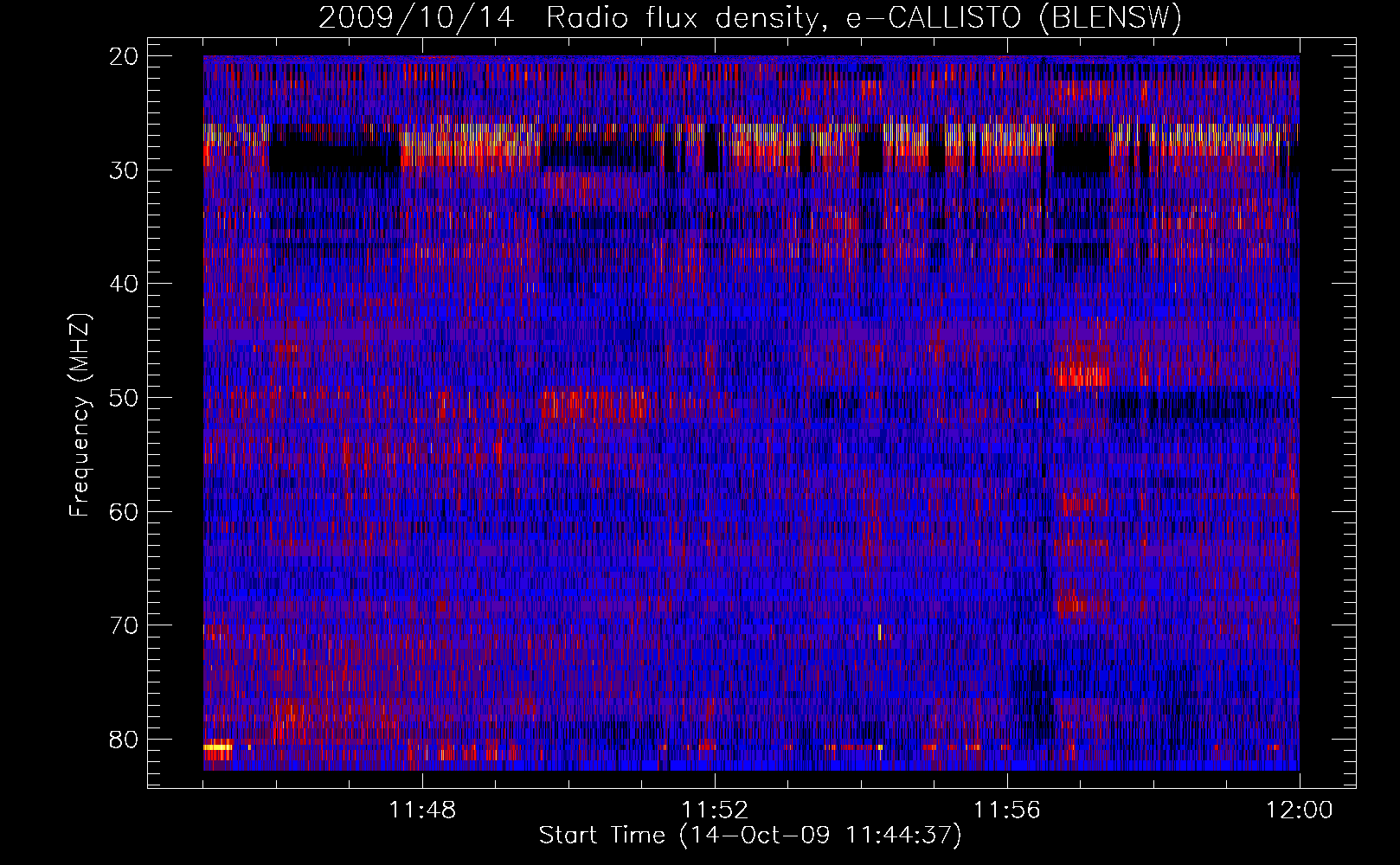This screenshot has width=1400, height=865.
Task: Click the "Start Time (14-Oct-09 11:44:37)" axis label
Action: point(750,836)
